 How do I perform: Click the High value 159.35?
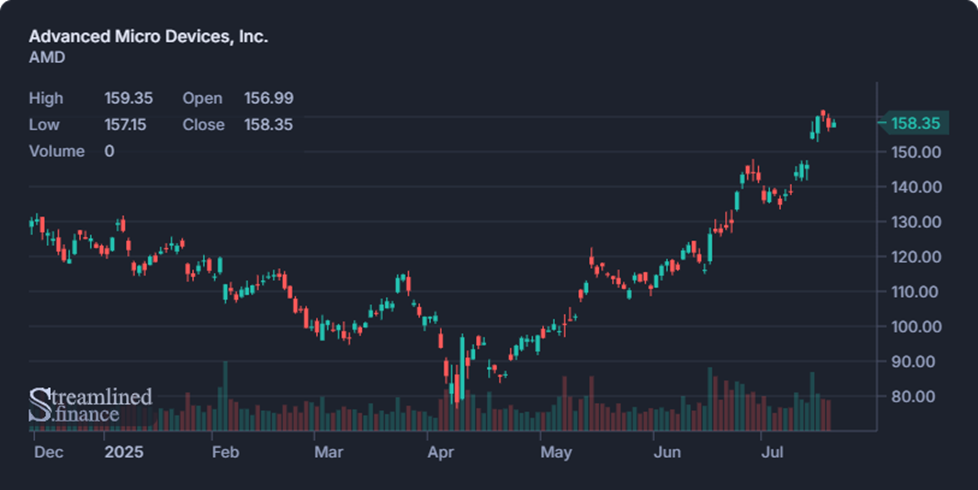point(128,98)
